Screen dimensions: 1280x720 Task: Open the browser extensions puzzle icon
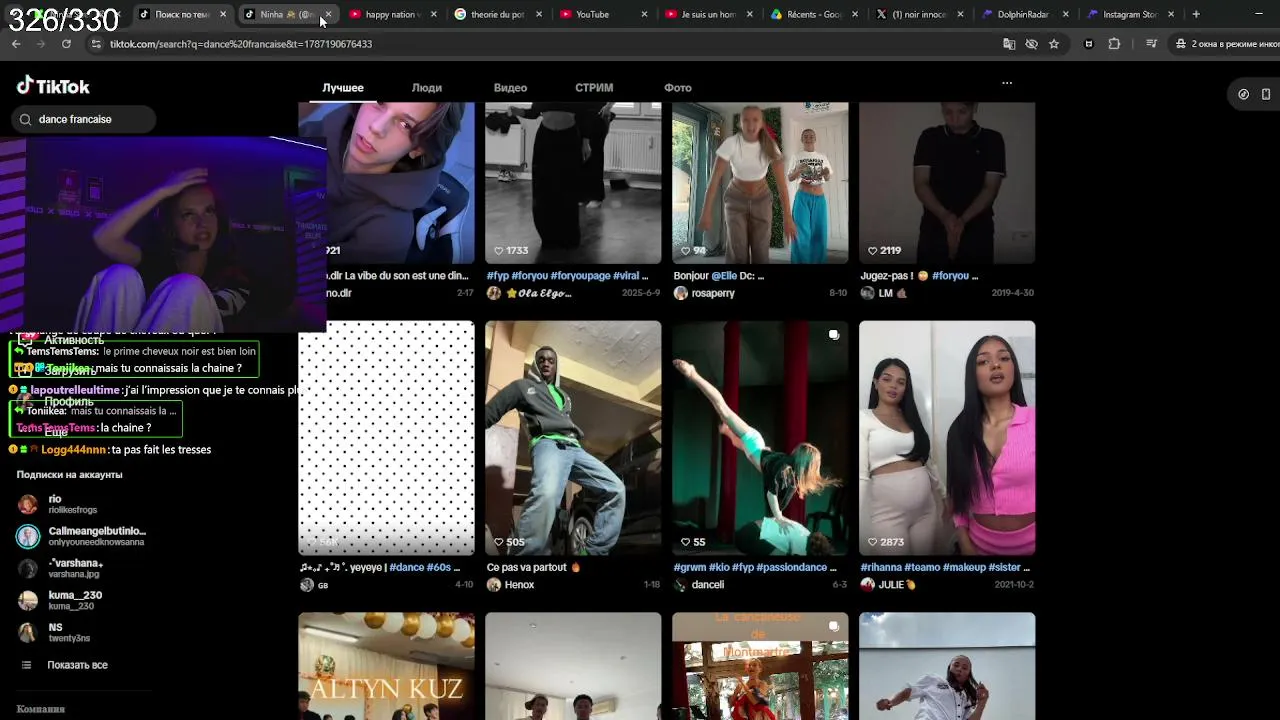click(x=1114, y=44)
